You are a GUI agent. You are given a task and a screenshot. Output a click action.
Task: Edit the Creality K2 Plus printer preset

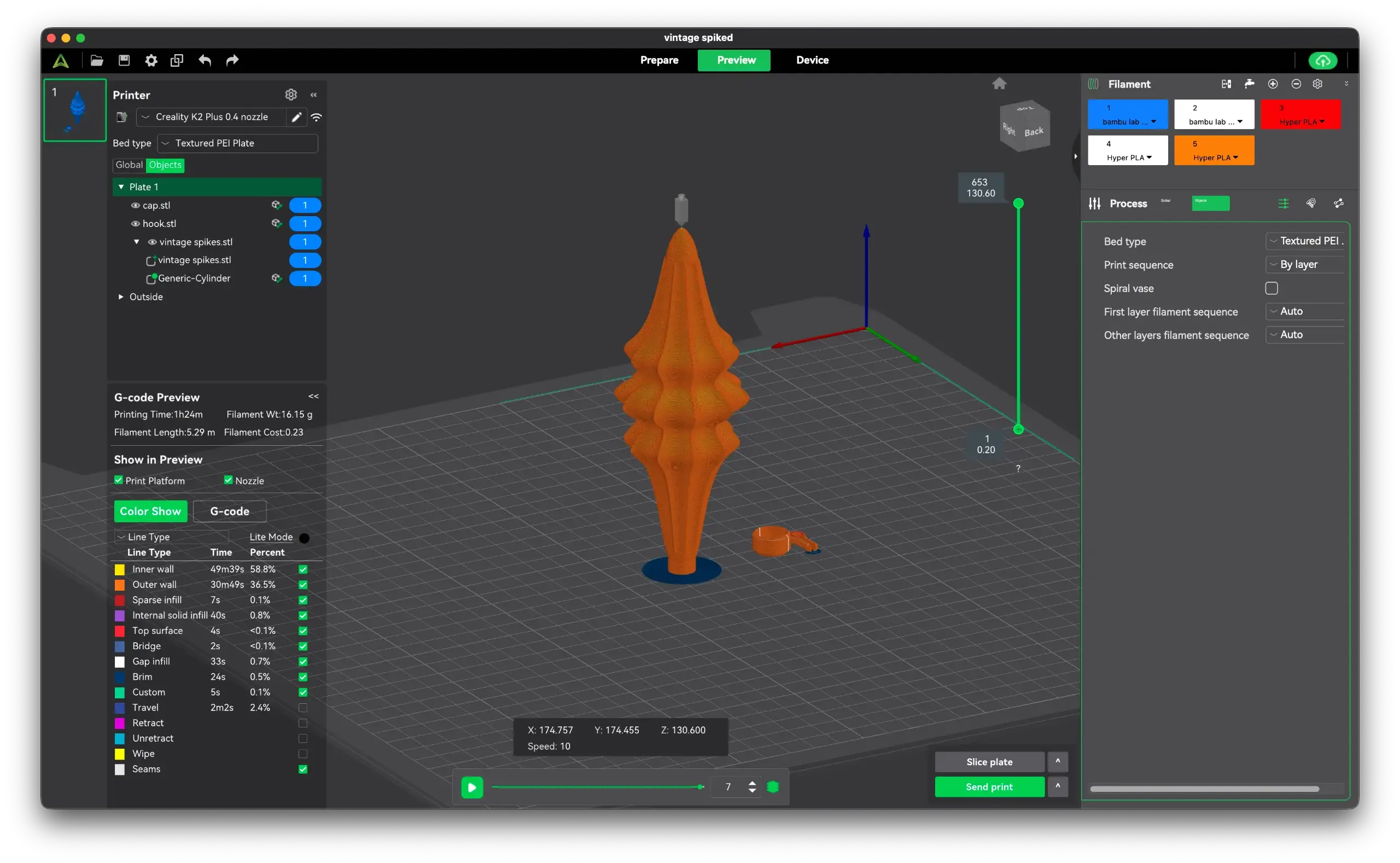click(296, 117)
